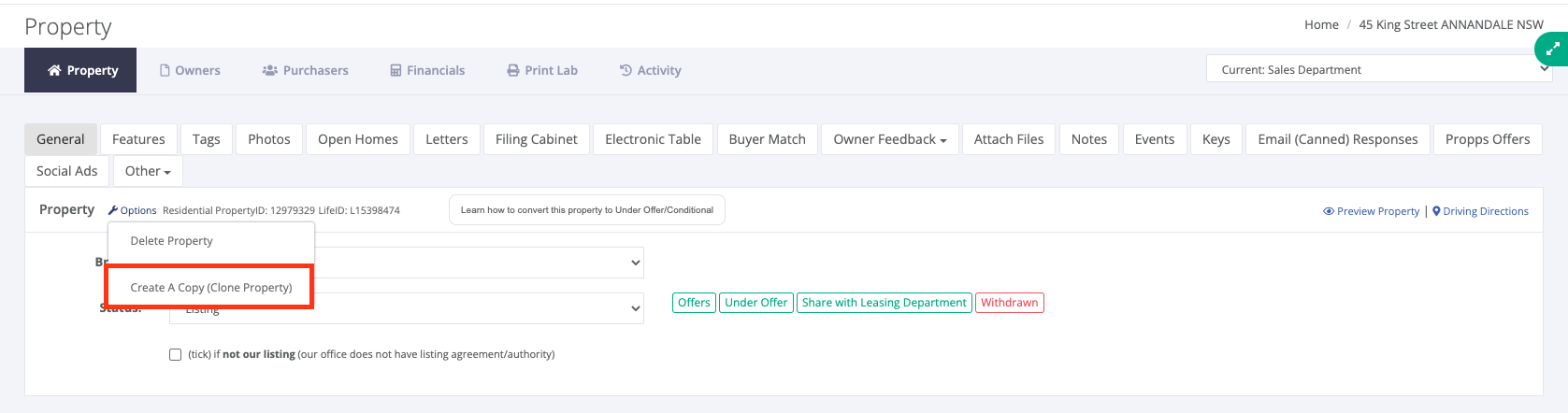Switch to the Purchasers tab
The height and width of the screenshot is (413, 1568).
305,70
